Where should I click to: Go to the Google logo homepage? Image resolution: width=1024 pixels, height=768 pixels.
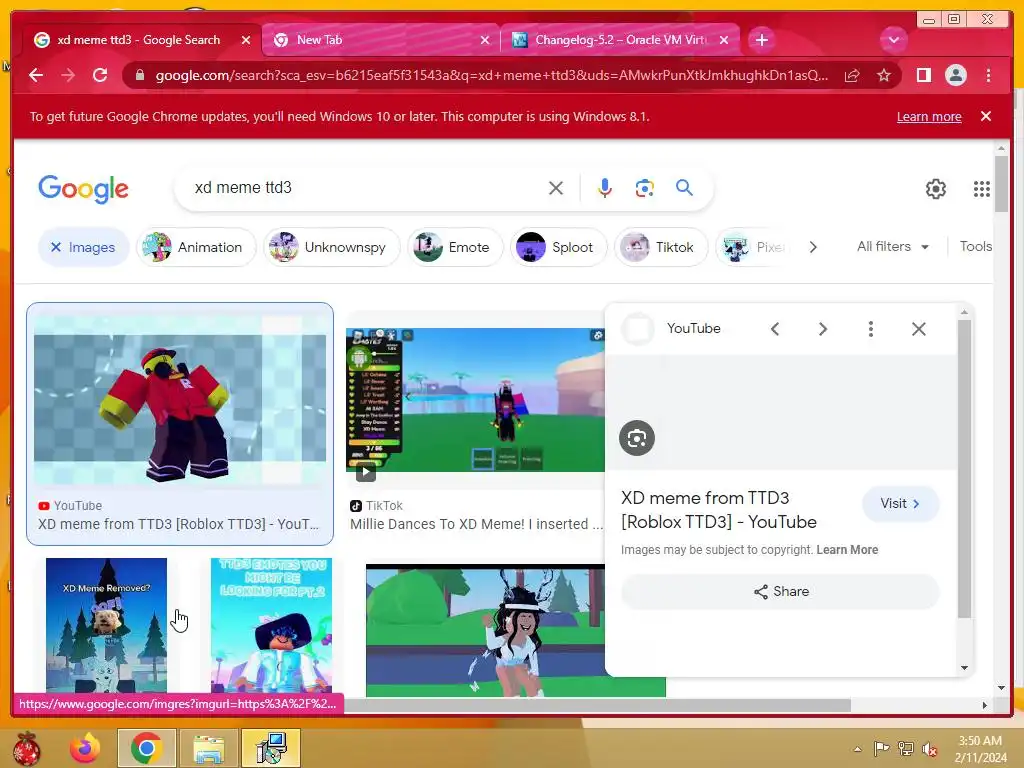tap(84, 189)
